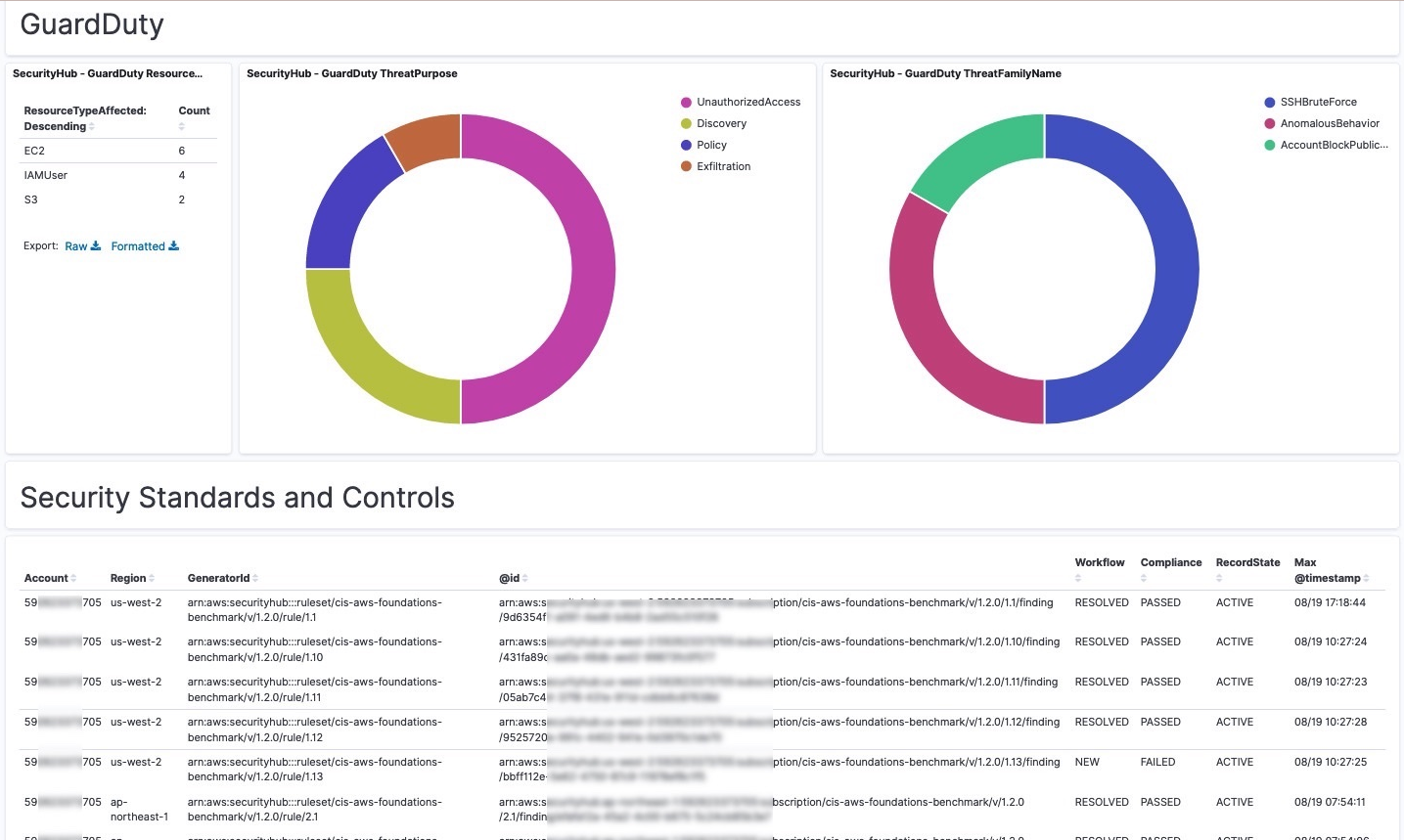Click timestamp 08/19 17:18:44
The height and width of the screenshot is (840, 1404).
[1330, 602]
